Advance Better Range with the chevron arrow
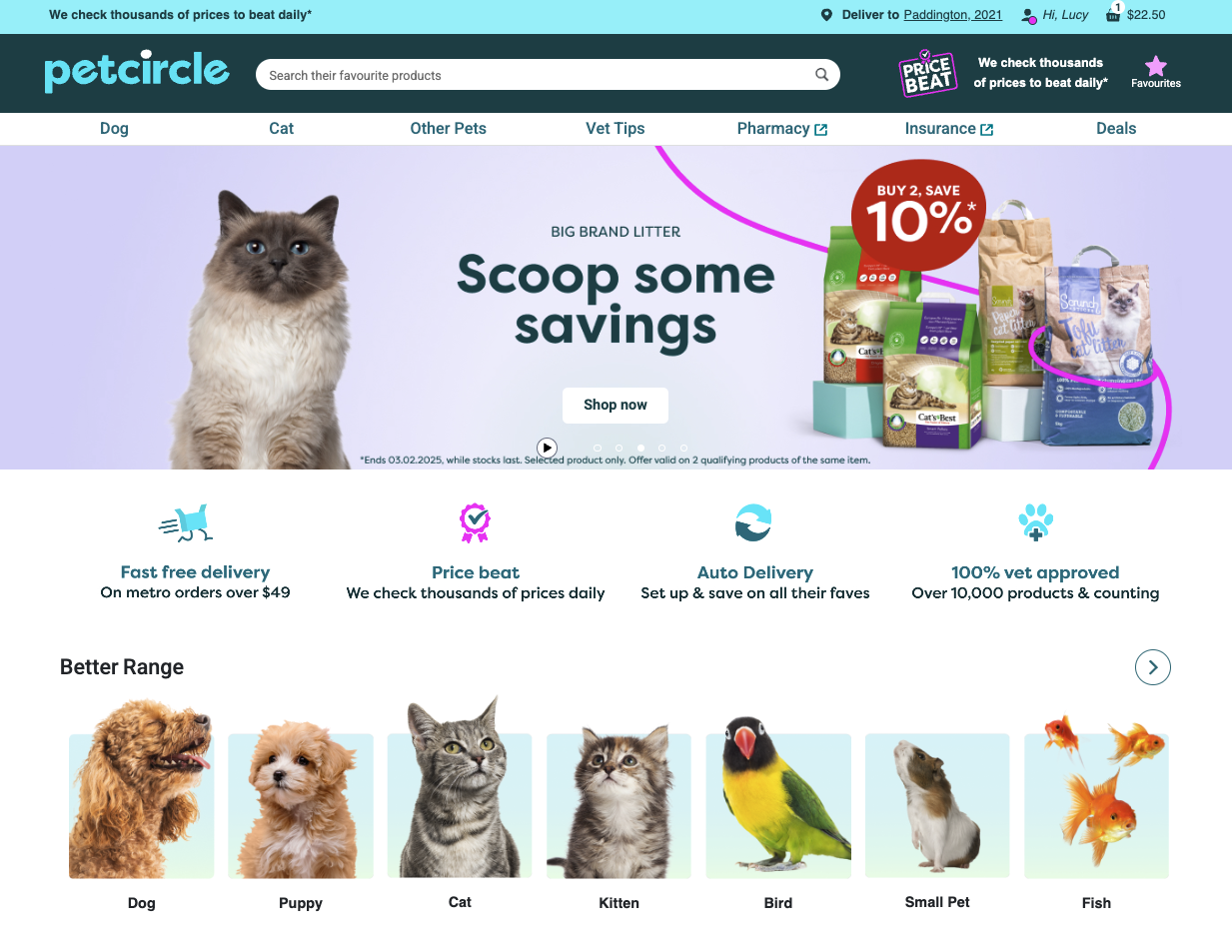The height and width of the screenshot is (952, 1232). coord(1153,667)
